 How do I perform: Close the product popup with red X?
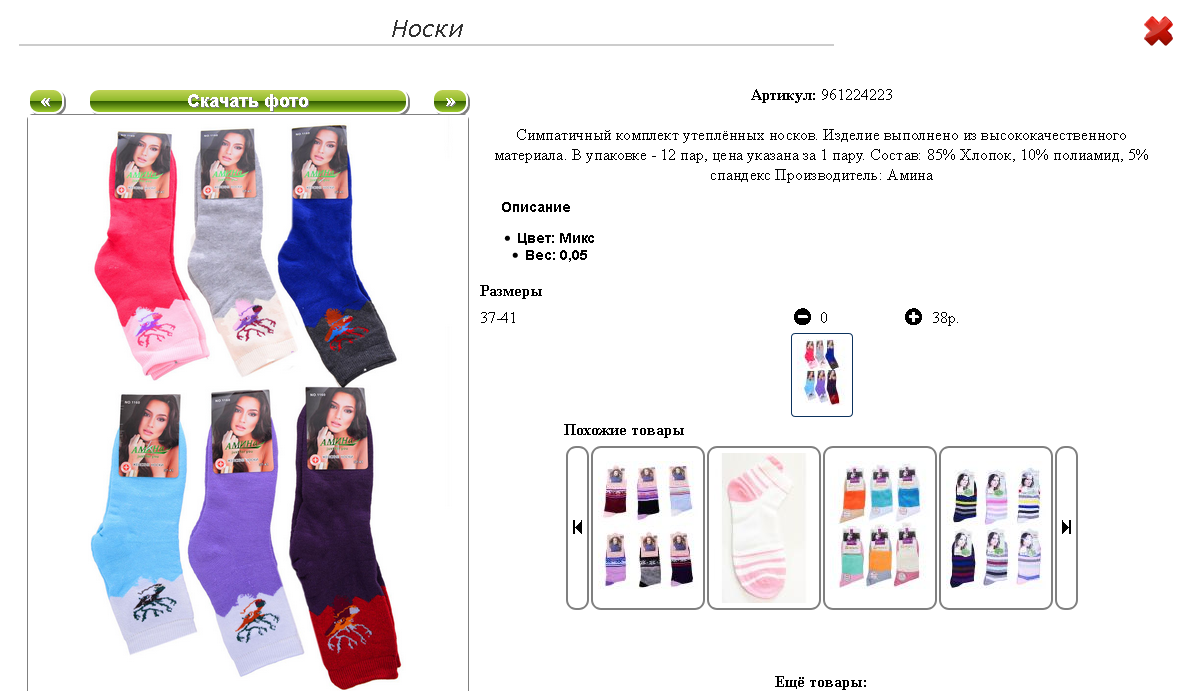1158,32
